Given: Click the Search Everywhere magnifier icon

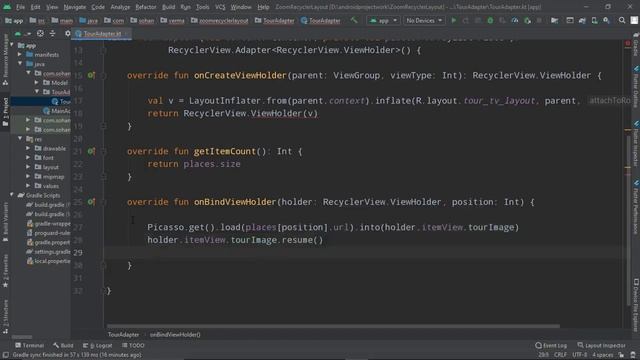Looking at the screenshot, I should pos(622,20).
